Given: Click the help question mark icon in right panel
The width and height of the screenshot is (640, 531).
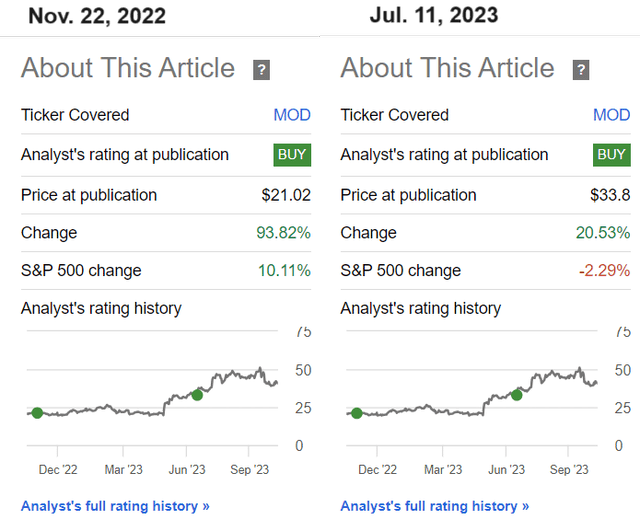Looking at the screenshot, I should point(581,70).
